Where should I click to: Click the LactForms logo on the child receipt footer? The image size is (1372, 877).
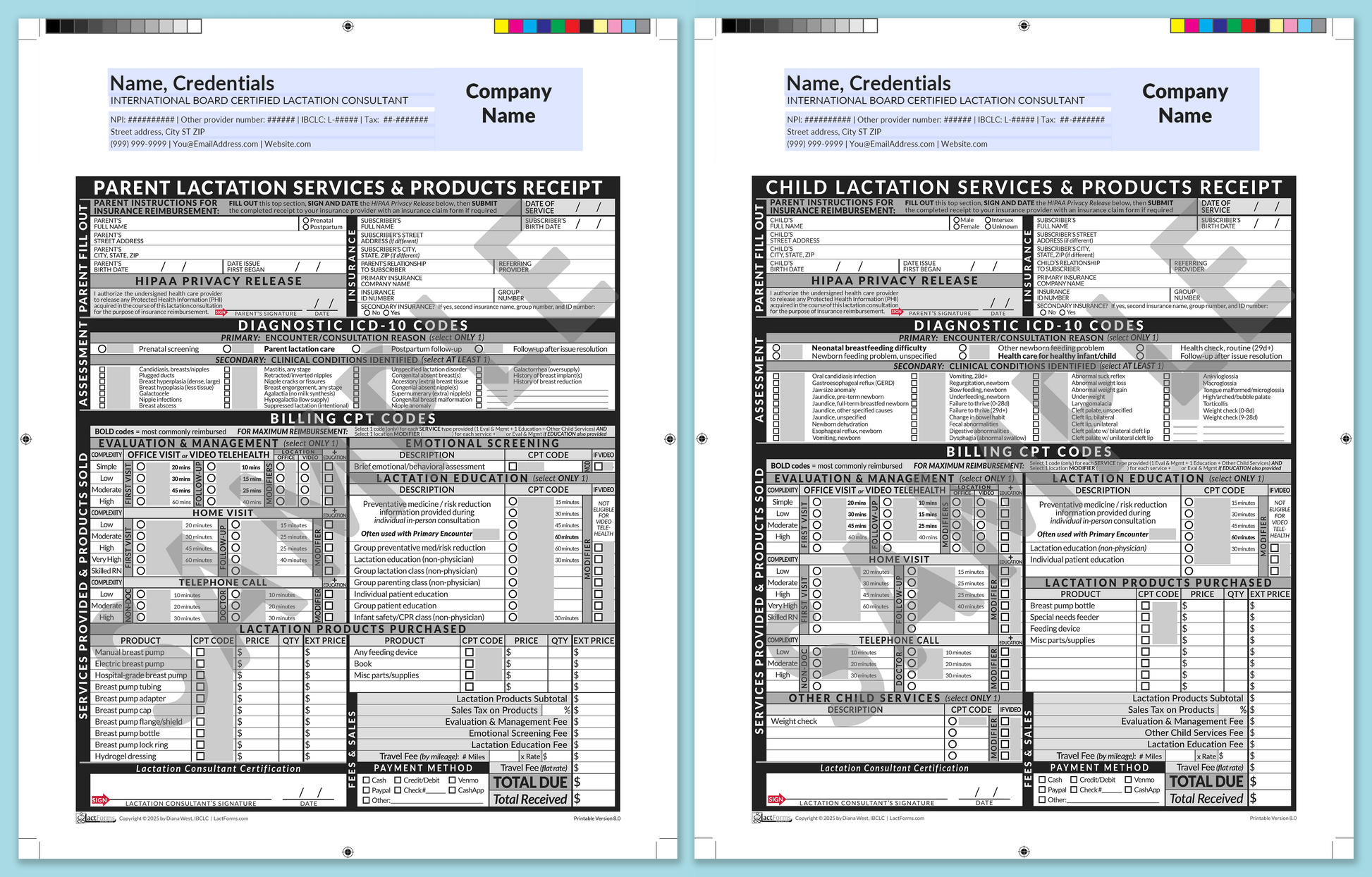pos(773,818)
